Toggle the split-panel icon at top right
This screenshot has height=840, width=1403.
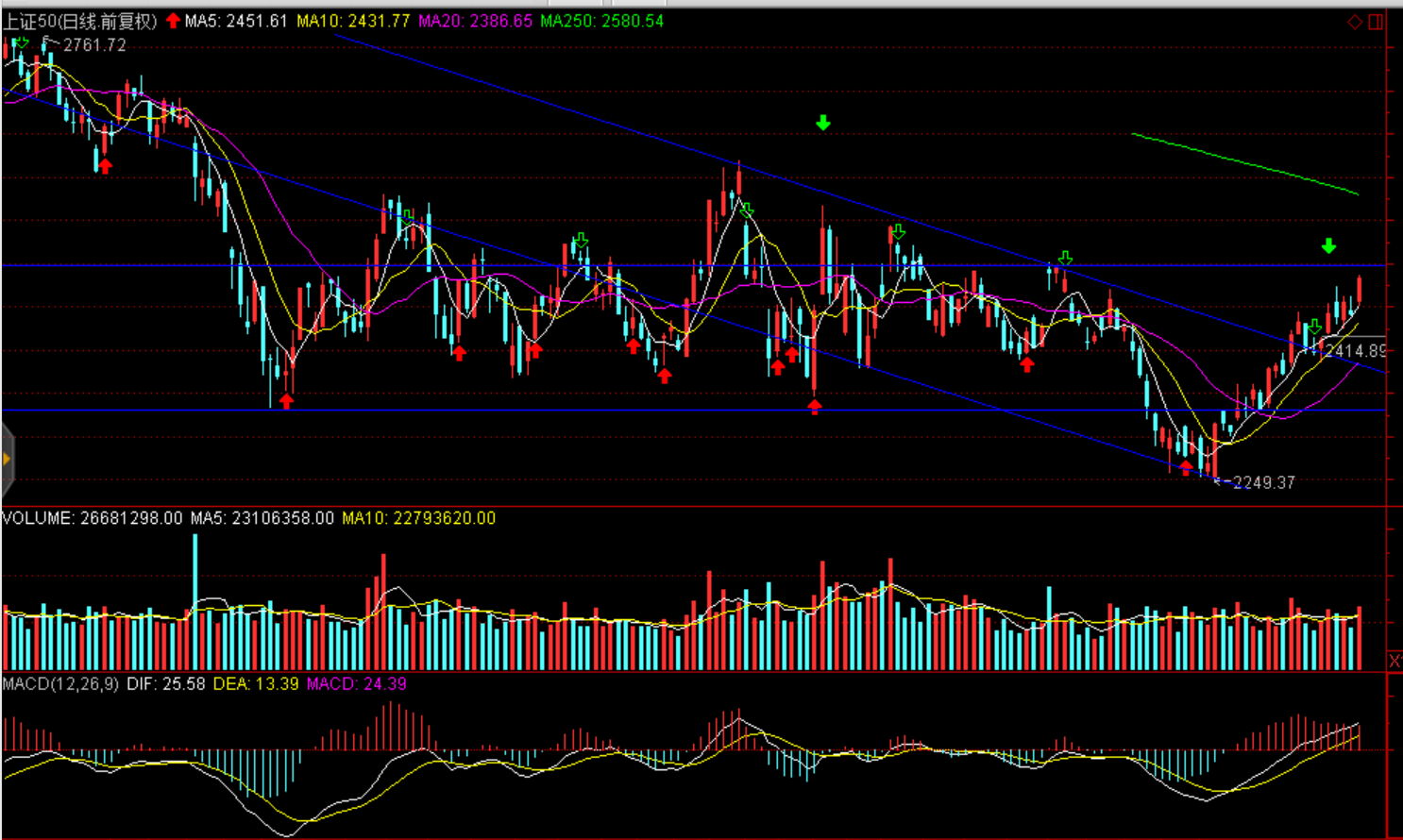coord(1376,22)
